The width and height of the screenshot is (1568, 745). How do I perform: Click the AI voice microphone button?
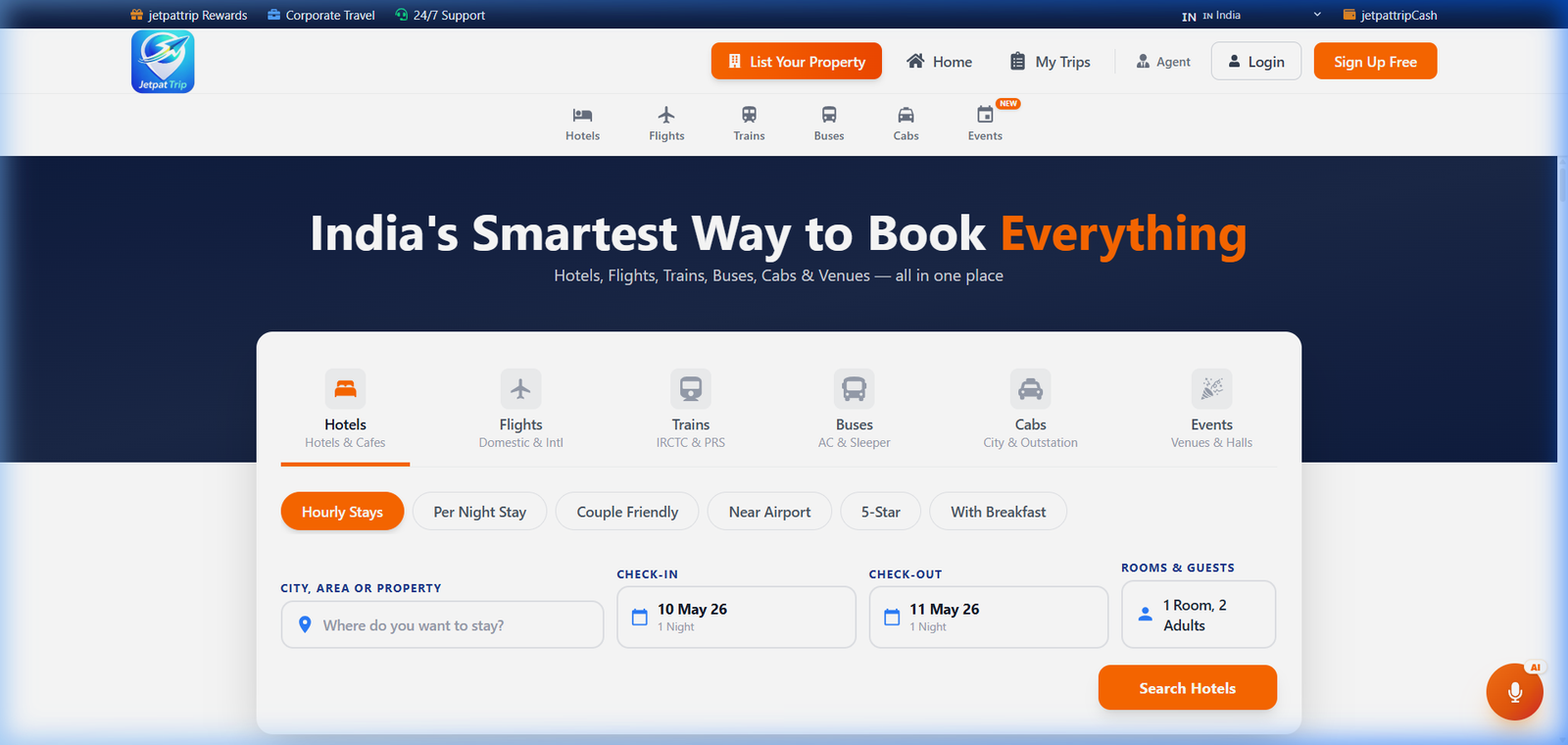click(x=1514, y=692)
